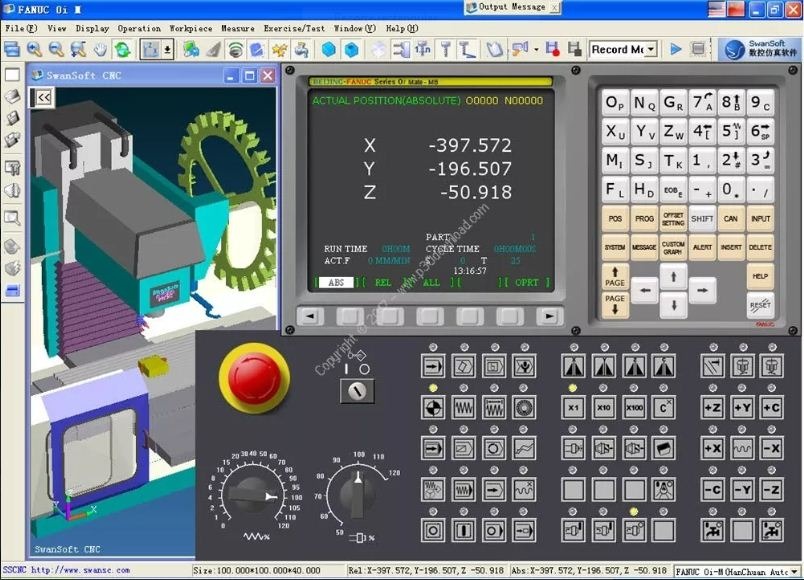Toggle handwheel mode button with dial icon
This screenshot has width=804, height=580.
(x=525, y=408)
